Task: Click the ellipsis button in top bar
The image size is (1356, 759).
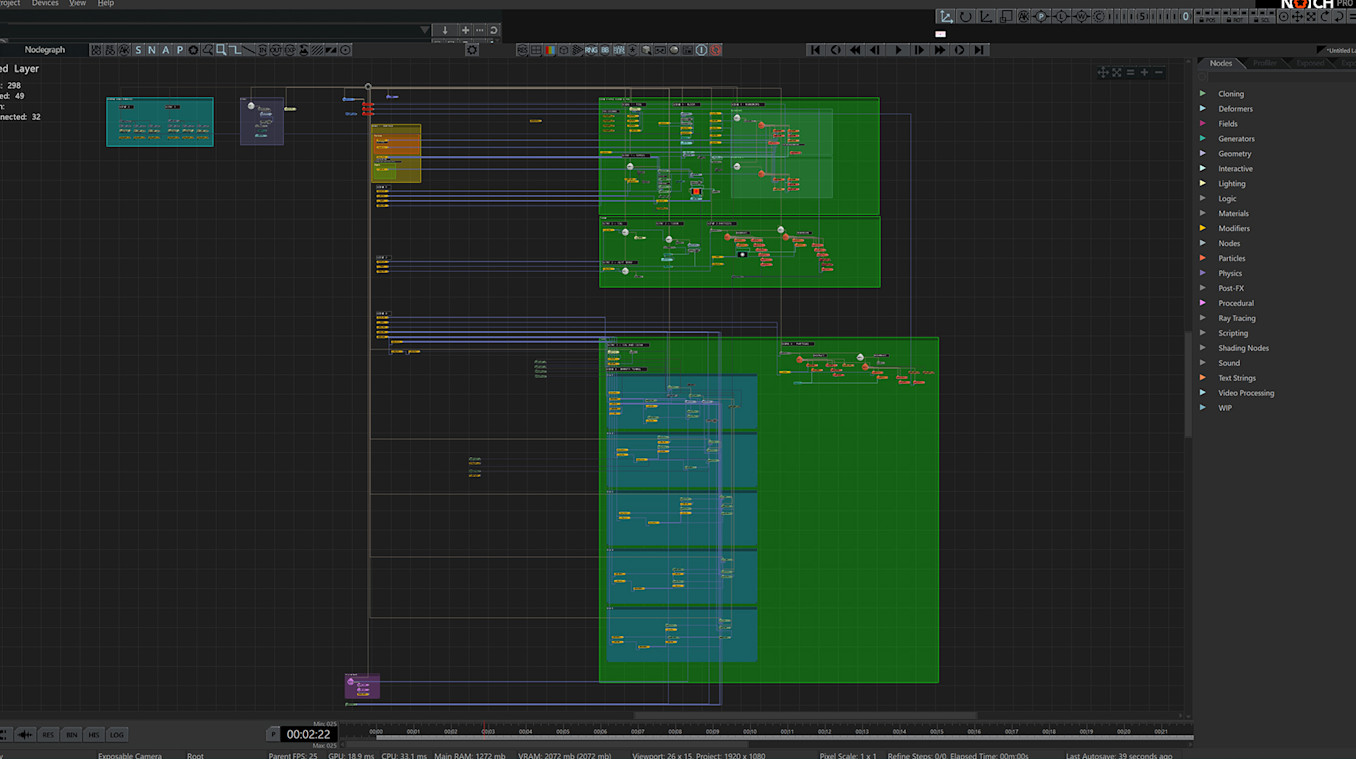Action: click(479, 30)
